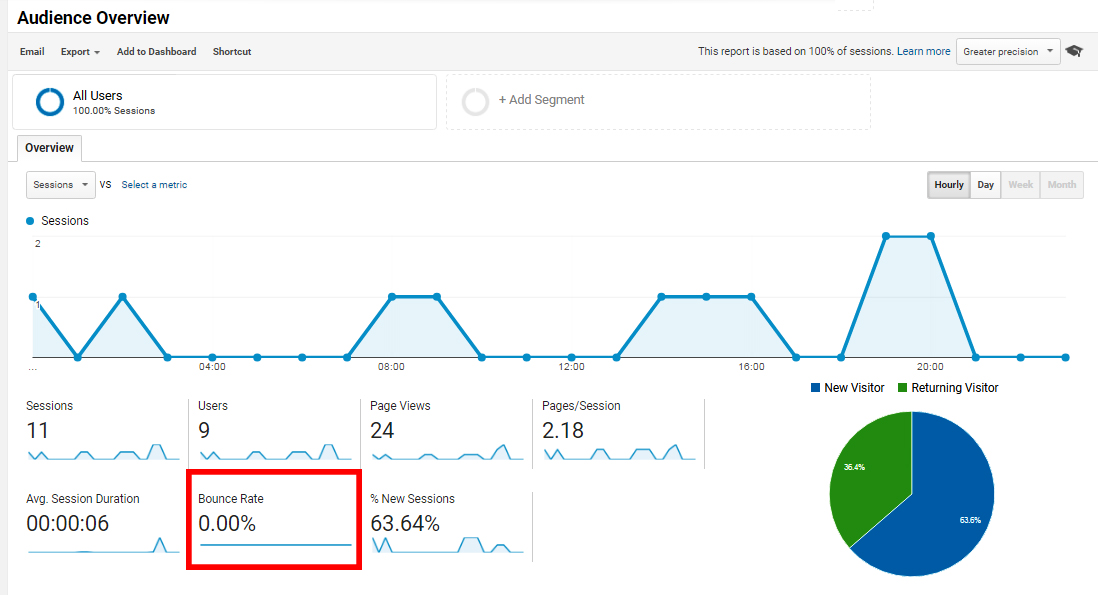Click Add to Dashboard

tap(156, 52)
